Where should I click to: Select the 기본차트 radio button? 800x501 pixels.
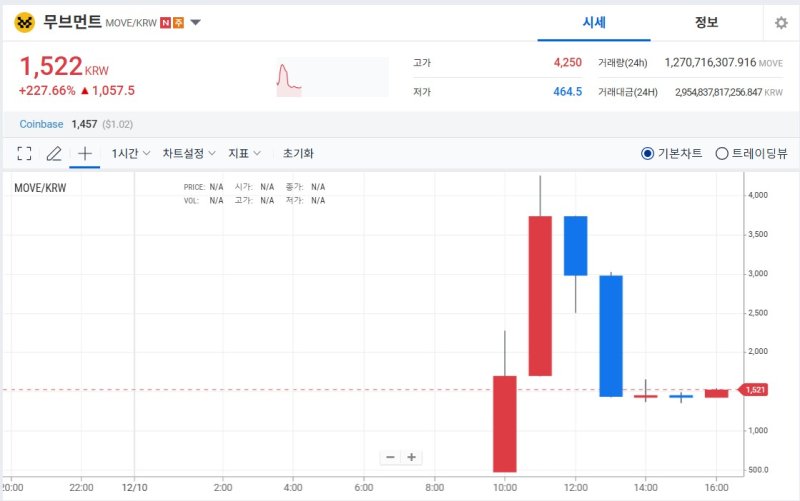coord(648,154)
